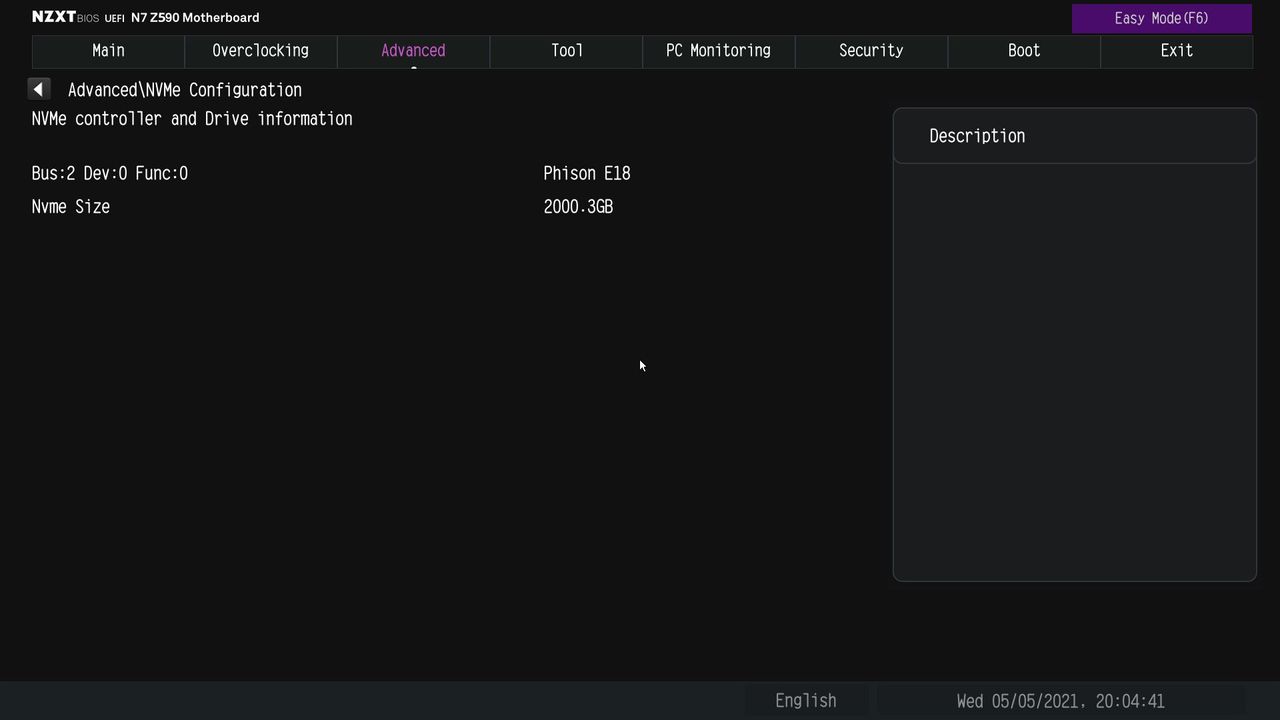Click the 2000.3GB size value
Screen dimensions: 1280x720
coord(578,207)
